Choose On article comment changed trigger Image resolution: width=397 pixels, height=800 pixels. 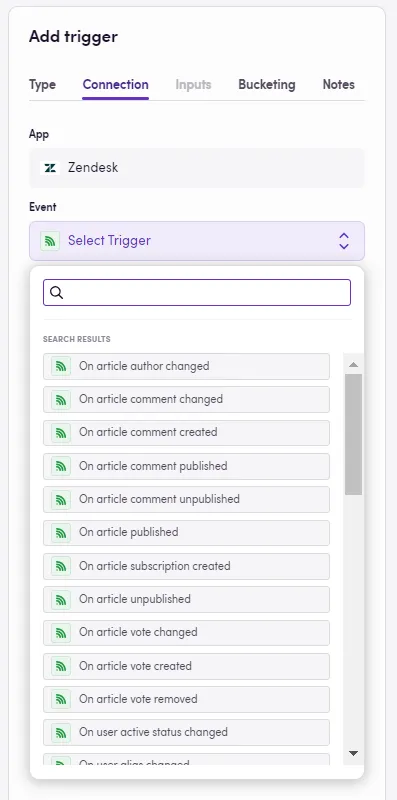(186, 399)
